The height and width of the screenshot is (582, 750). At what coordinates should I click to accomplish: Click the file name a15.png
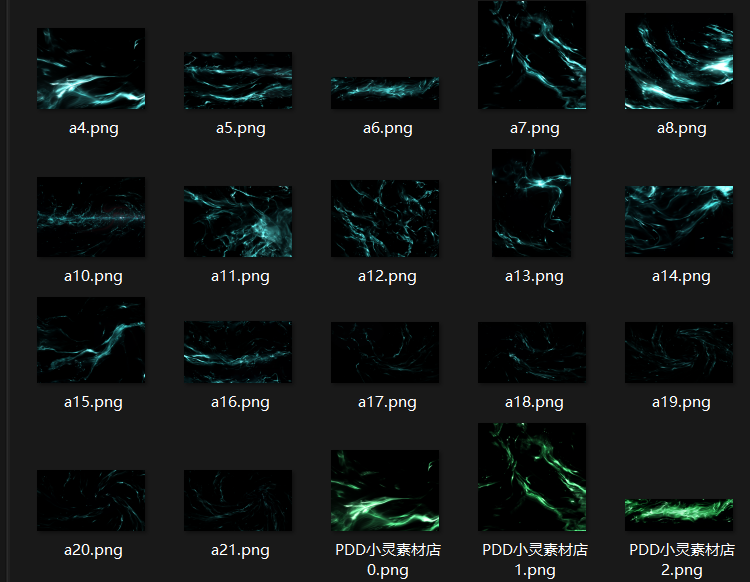pos(93,402)
